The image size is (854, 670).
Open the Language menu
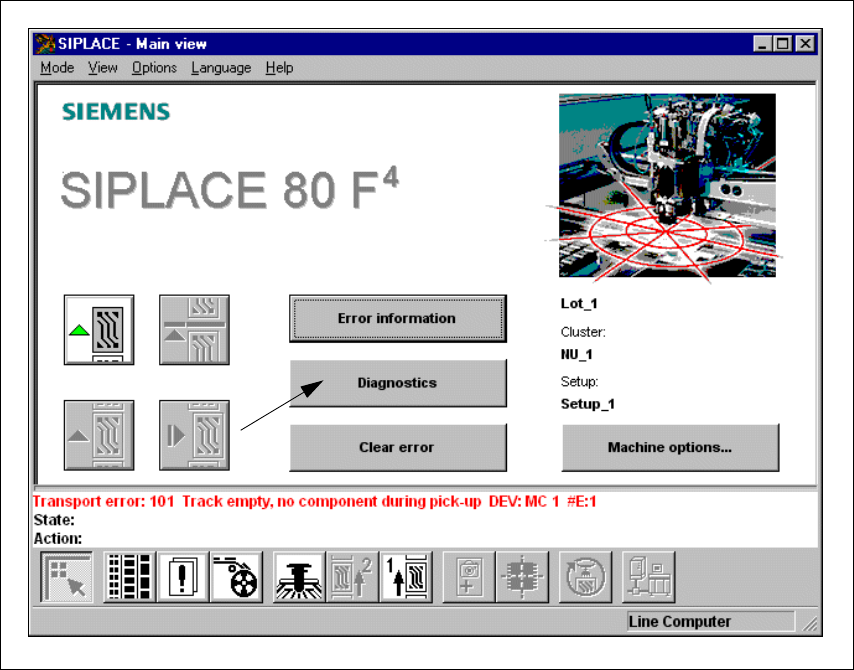point(221,68)
